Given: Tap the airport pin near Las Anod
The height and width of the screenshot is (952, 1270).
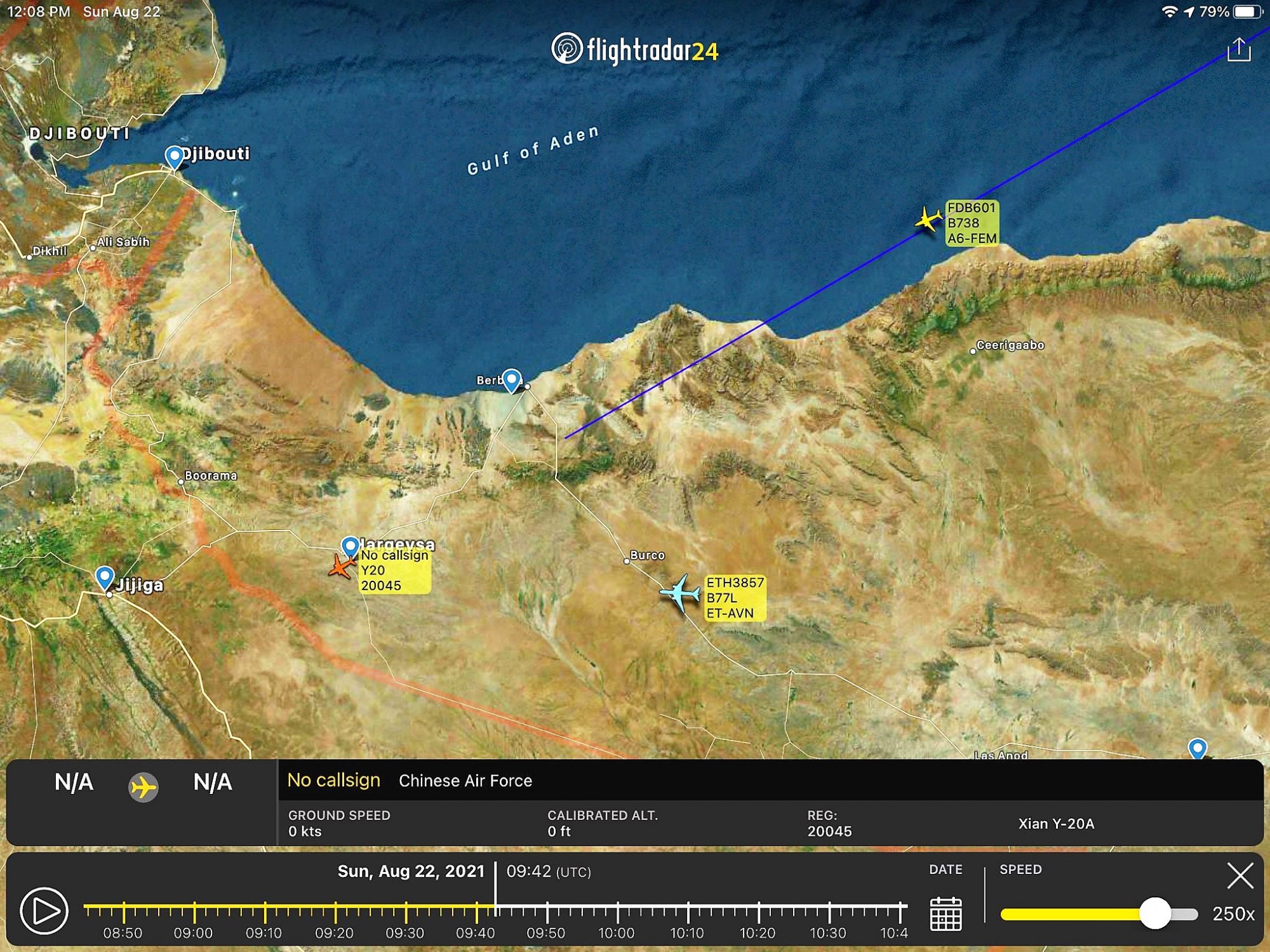Looking at the screenshot, I should point(1197,748).
